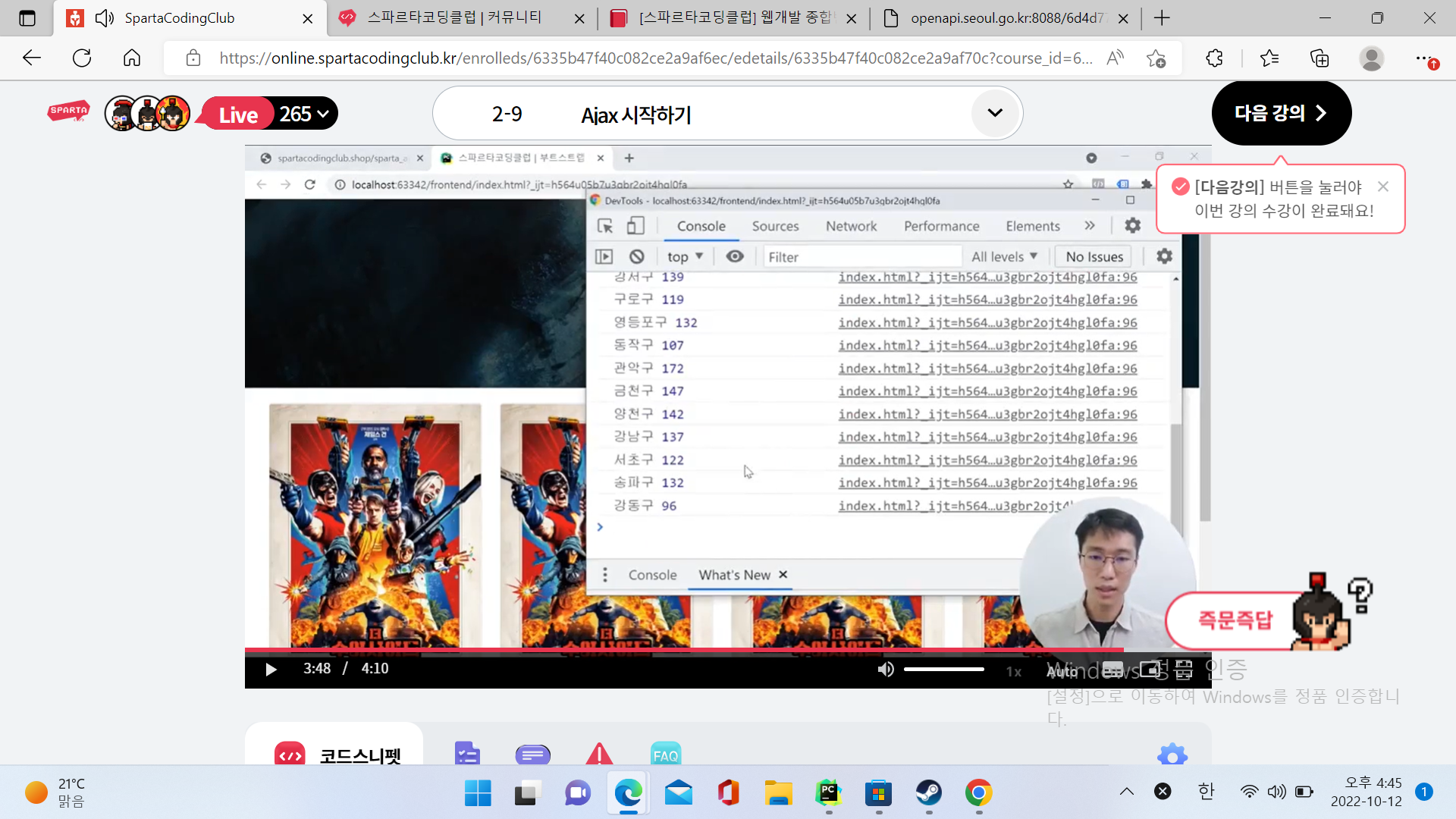The width and height of the screenshot is (1456, 819).
Task: Seek on the red video progress bar
Action: pos(728,650)
